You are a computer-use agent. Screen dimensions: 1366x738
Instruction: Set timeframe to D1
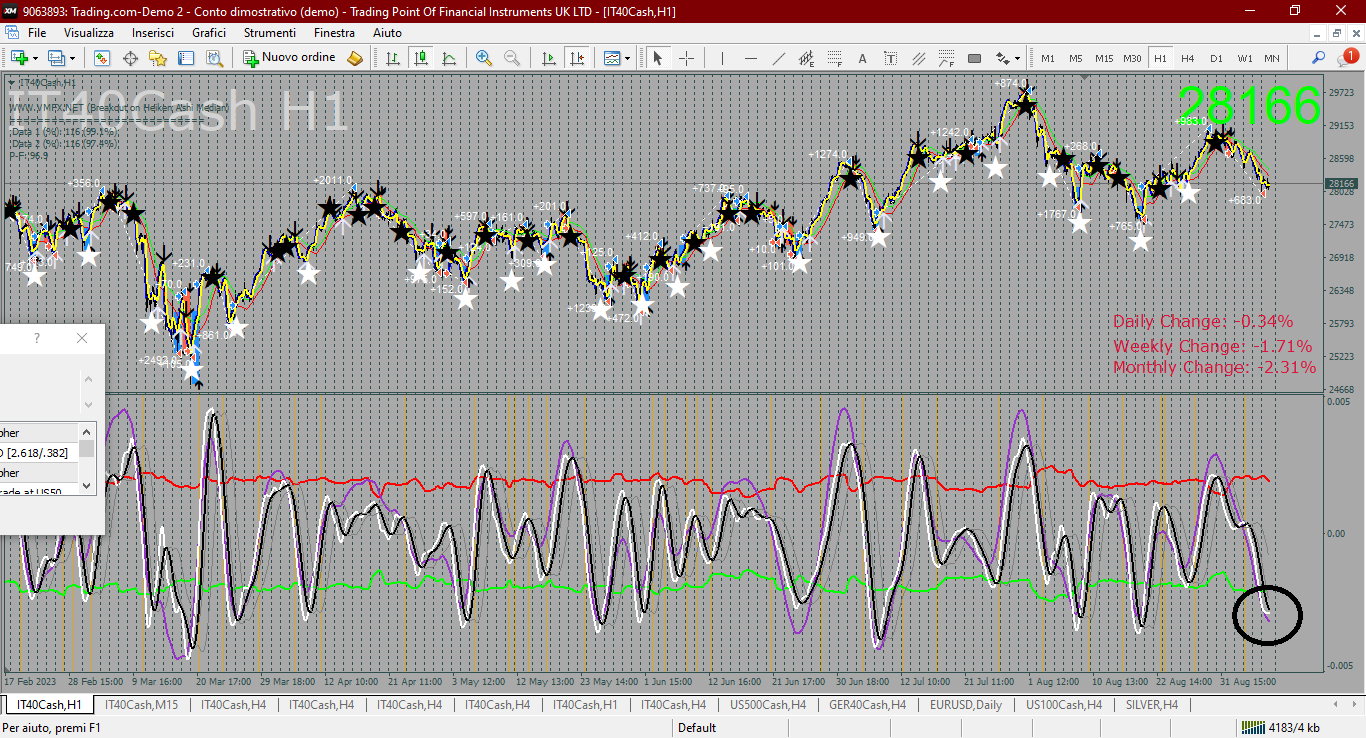(x=1216, y=58)
